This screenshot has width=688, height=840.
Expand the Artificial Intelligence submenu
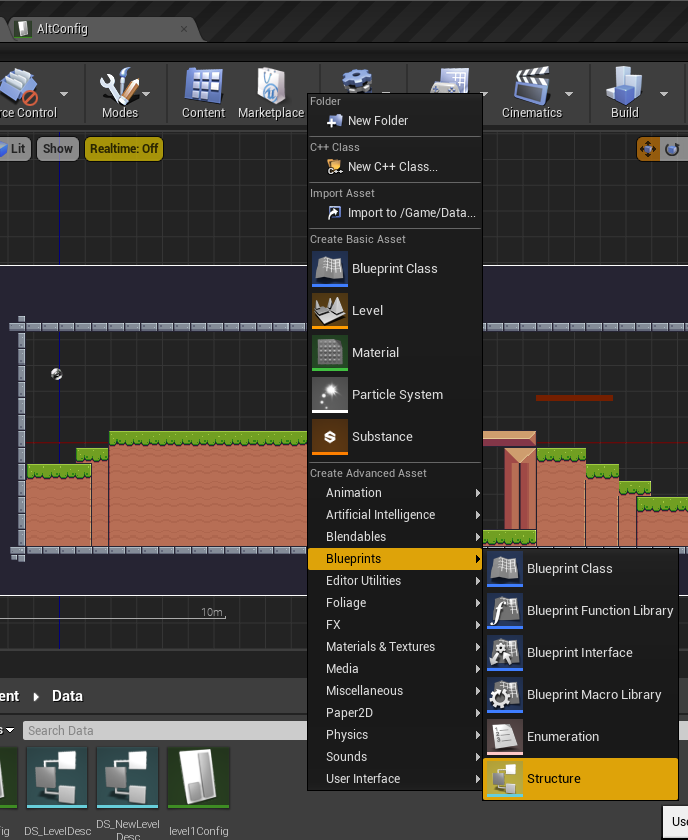click(395, 515)
